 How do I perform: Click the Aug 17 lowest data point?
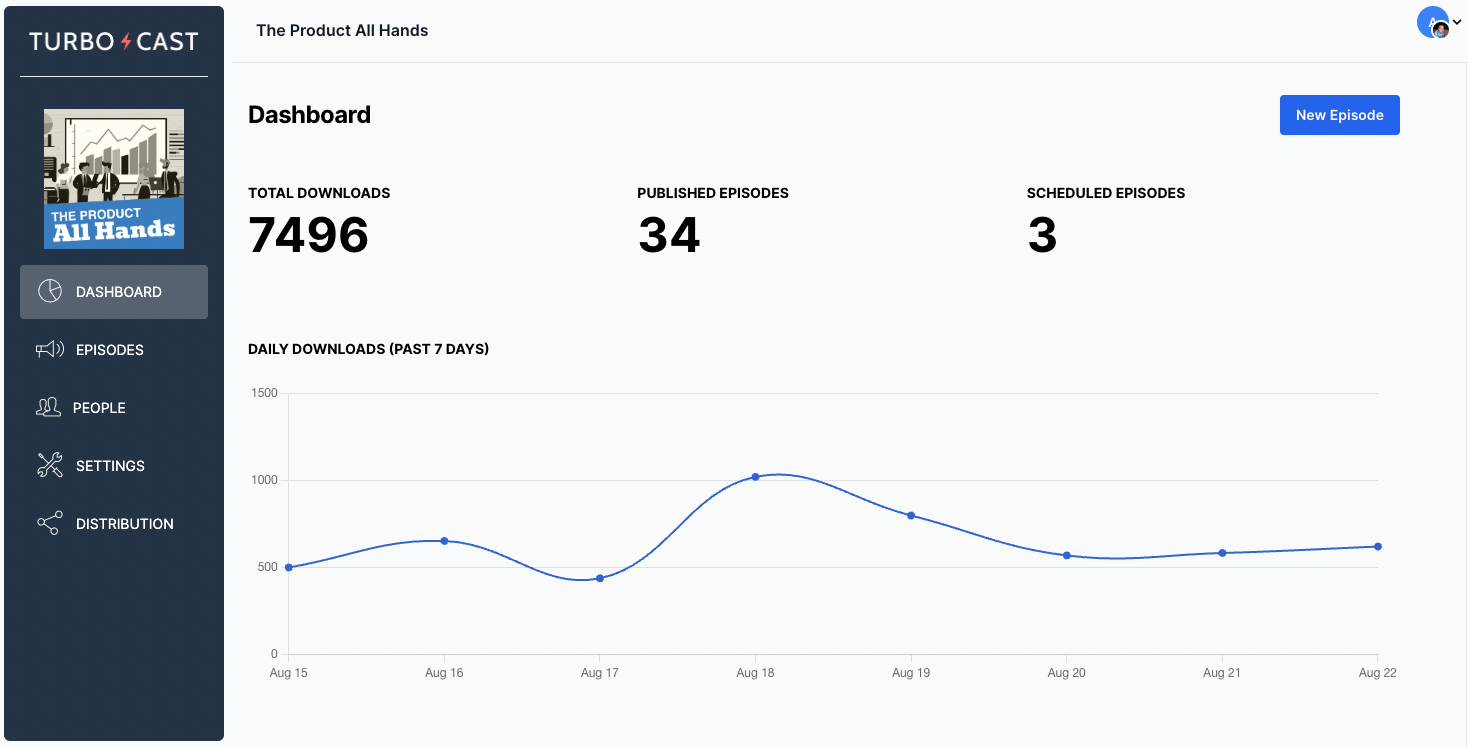coord(600,578)
